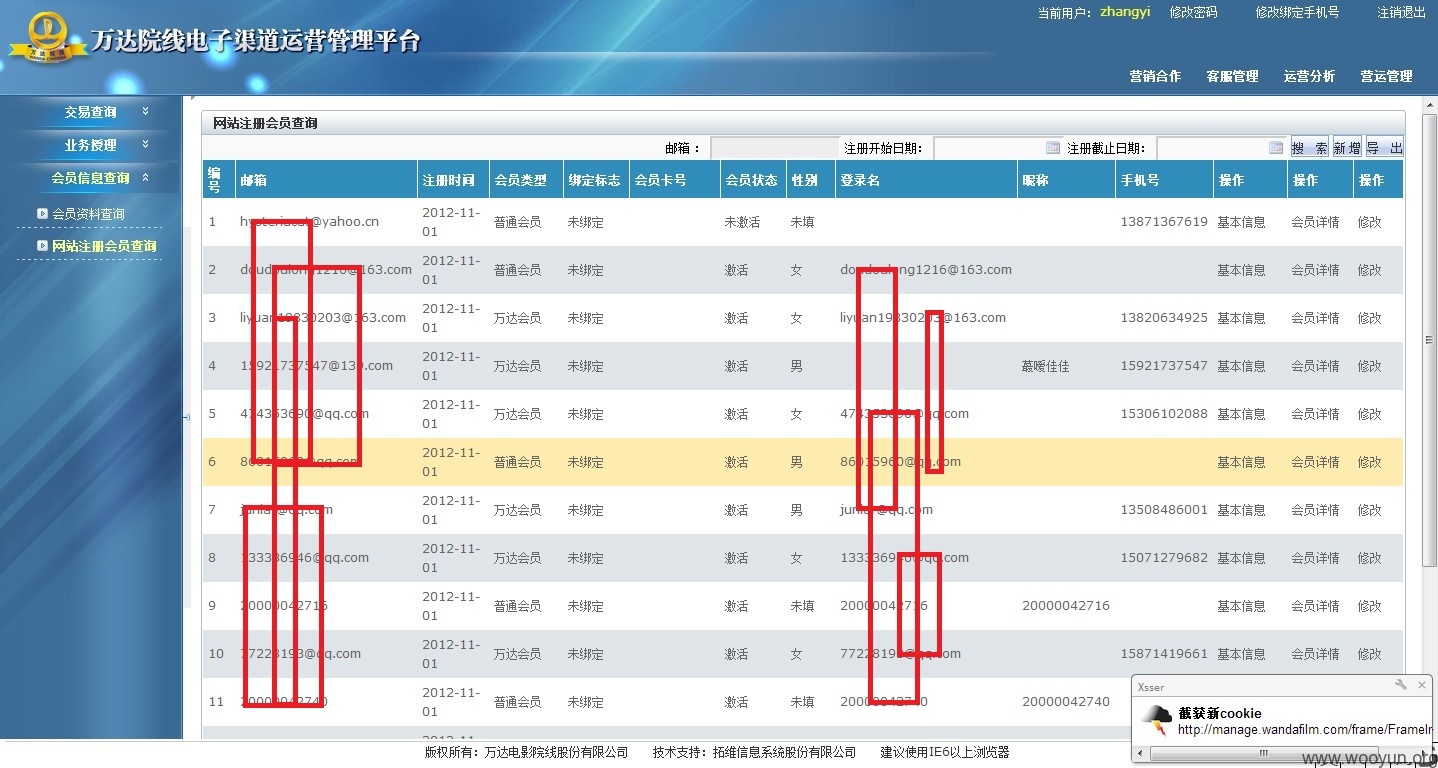
Task: Expand the 业务授理 sidebar section
Action: coord(90,145)
